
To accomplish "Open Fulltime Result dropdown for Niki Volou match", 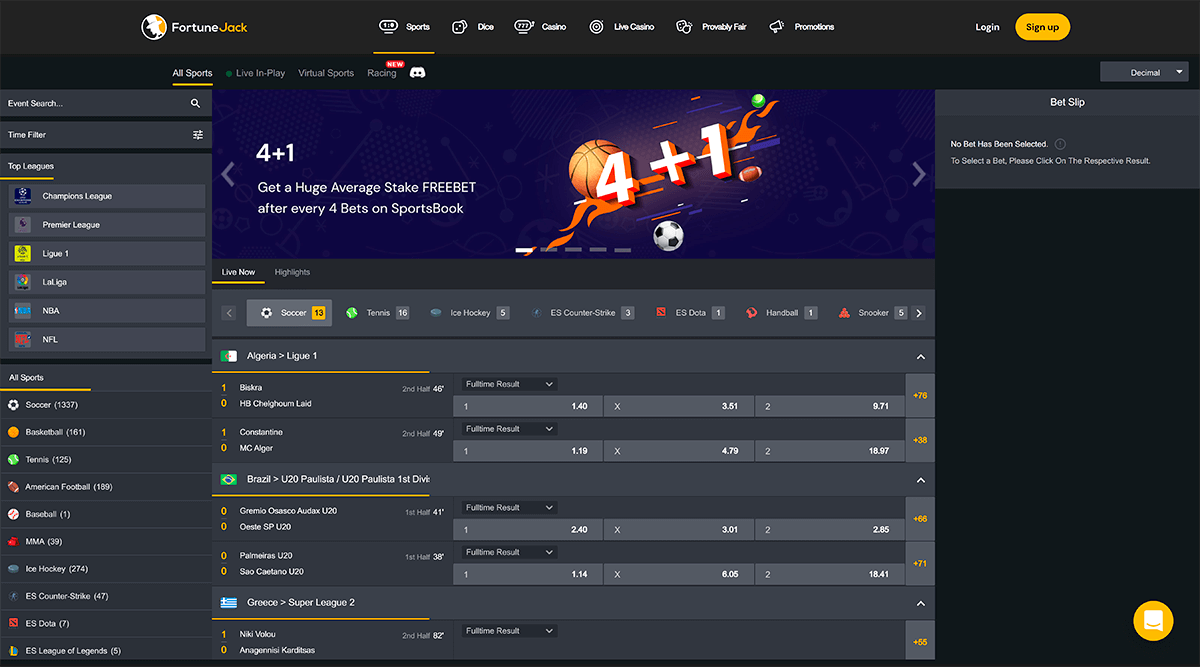I will 508,631.
